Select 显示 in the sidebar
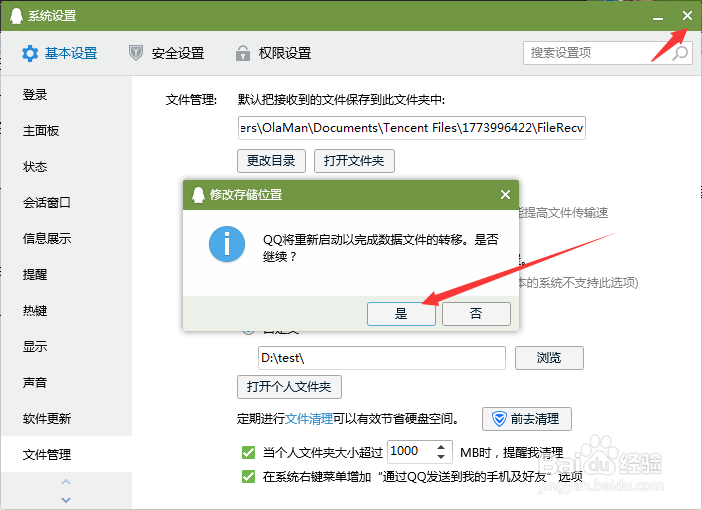 point(66,347)
